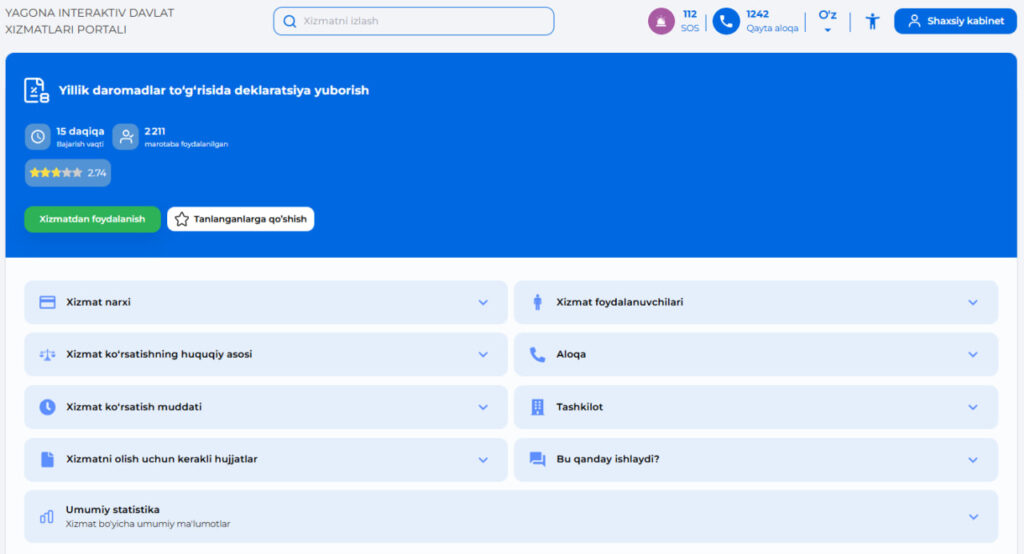Click the scales icon for huquqiy asosi
Screen dimensions: 1024x554
47,355
